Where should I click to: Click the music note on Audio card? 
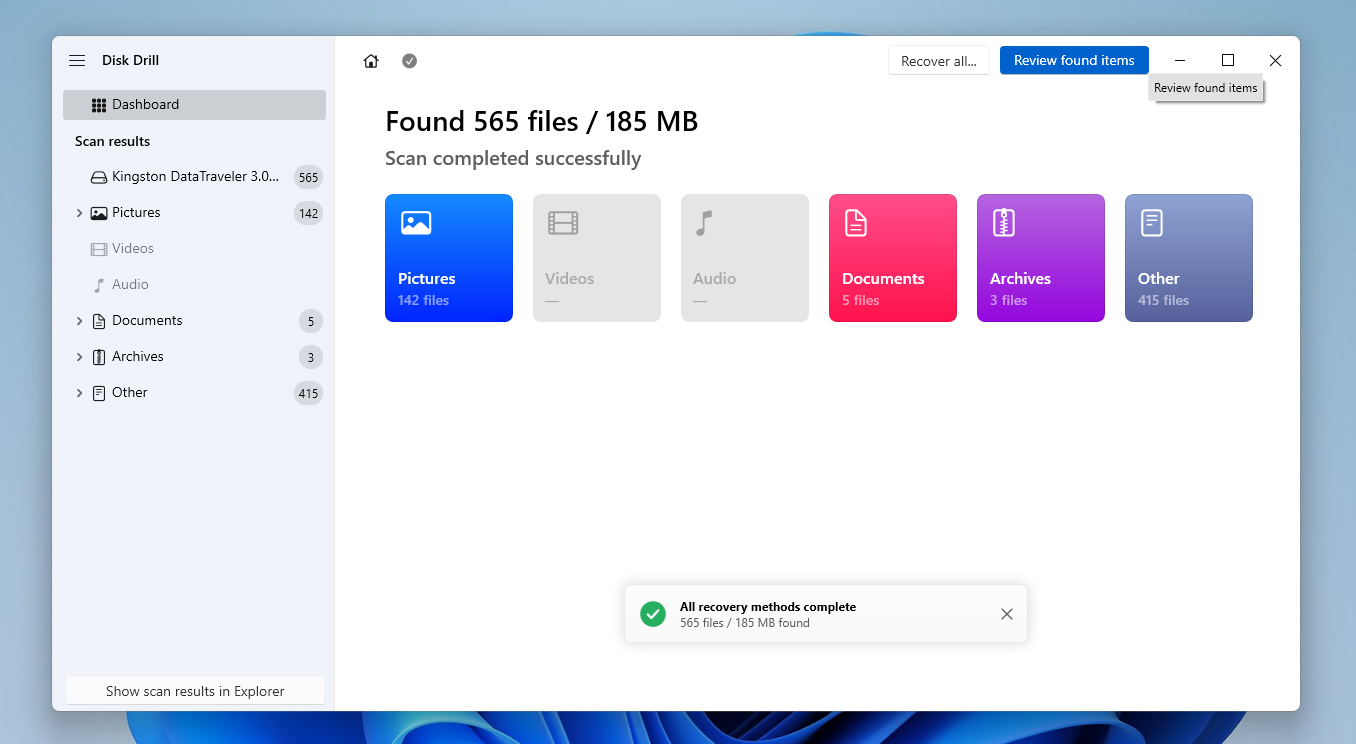click(x=705, y=223)
